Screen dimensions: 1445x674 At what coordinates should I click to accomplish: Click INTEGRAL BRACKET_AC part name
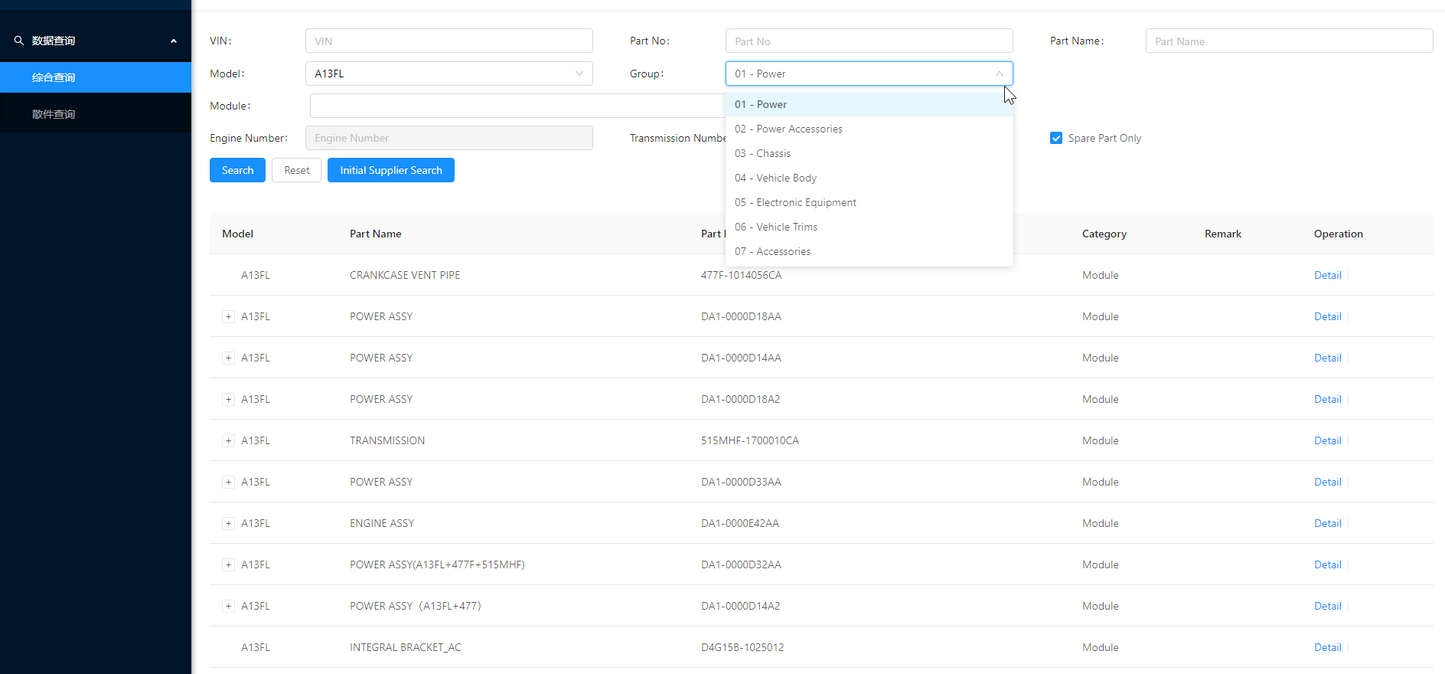[405, 647]
